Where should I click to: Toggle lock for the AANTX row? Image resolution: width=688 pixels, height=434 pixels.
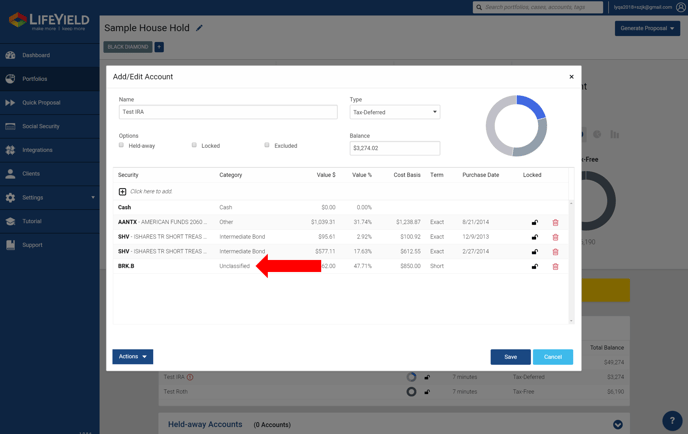534,222
